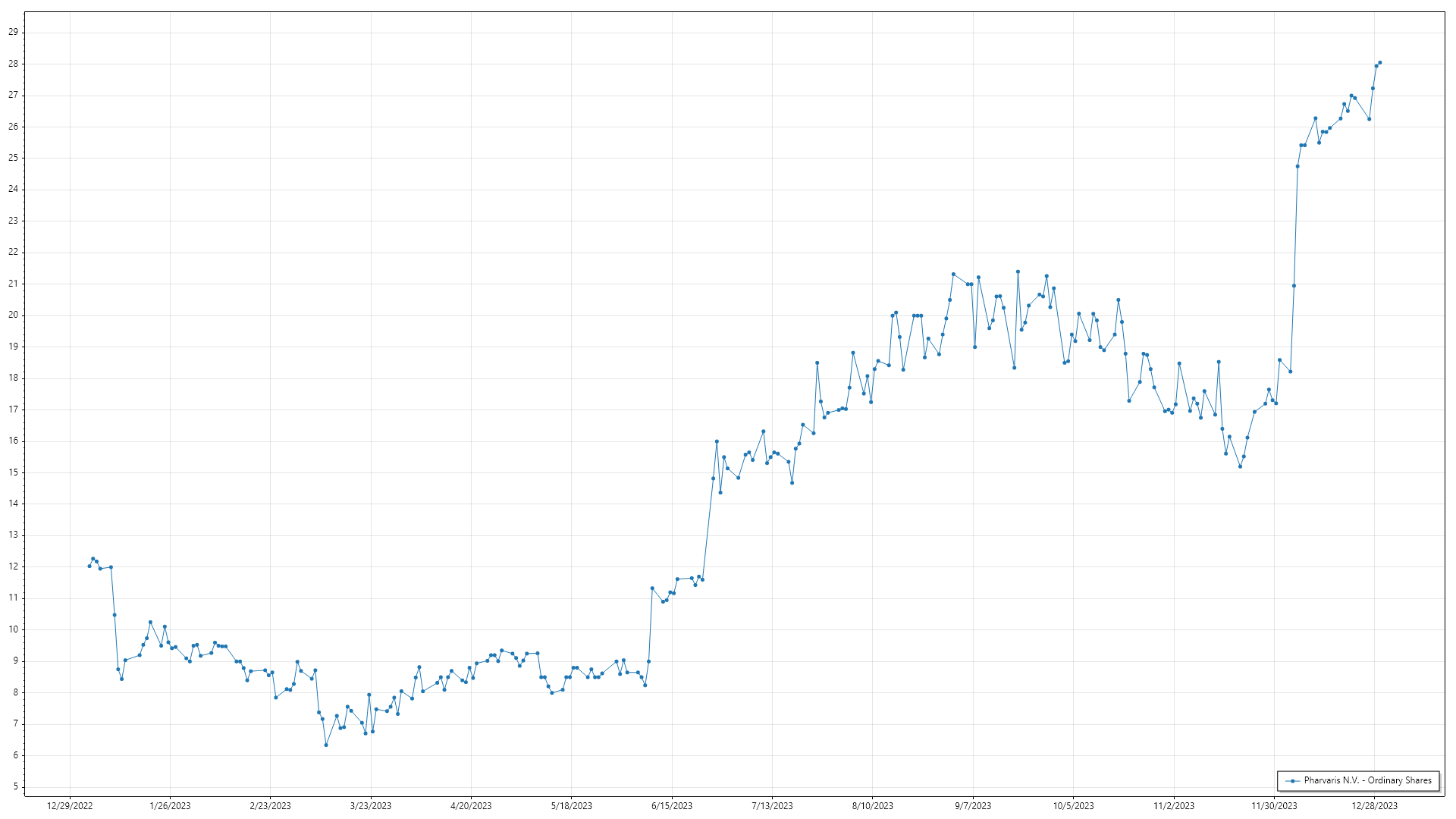Click the 10/5/2023 x-axis date label
Viewport: 1456px width, 819px height.
coord(1073,806)
